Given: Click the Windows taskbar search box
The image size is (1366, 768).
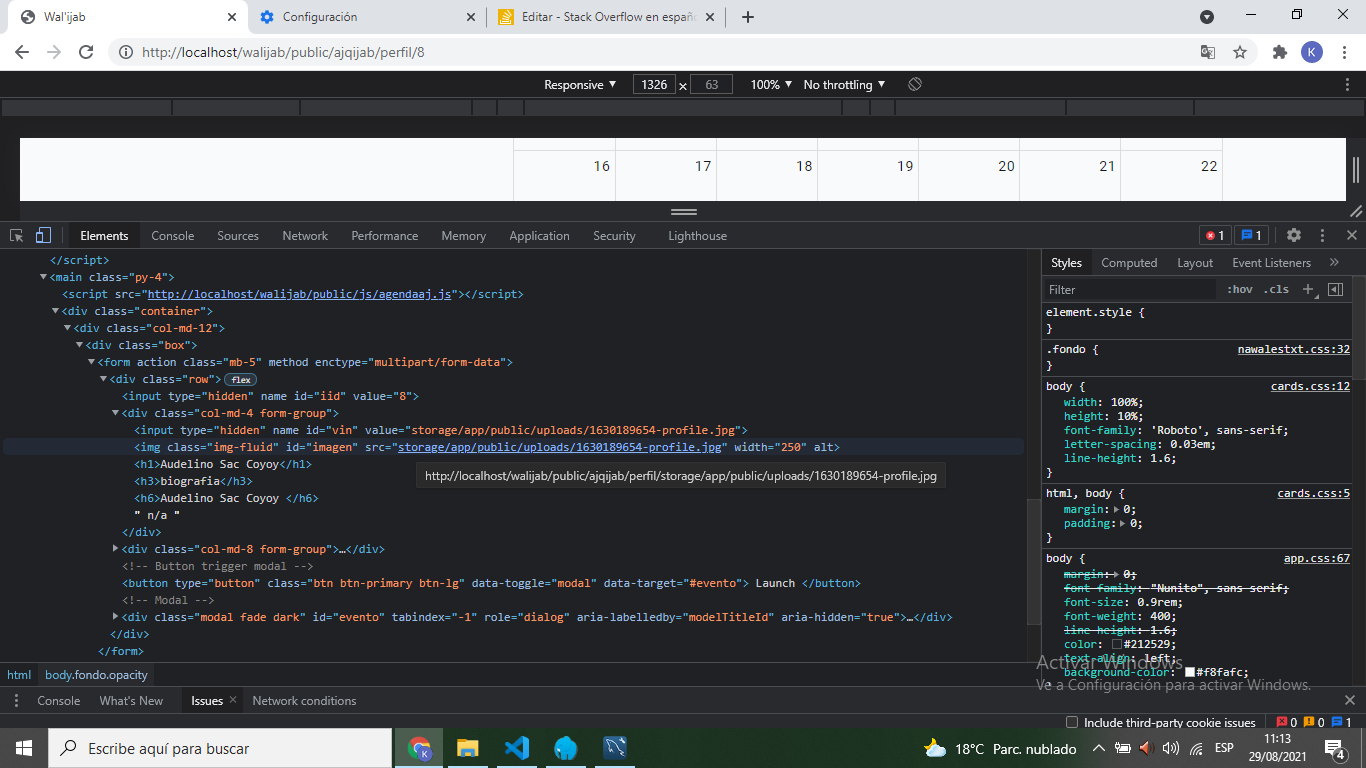Looking at the screenshot, I should click(x=220, y=748).
